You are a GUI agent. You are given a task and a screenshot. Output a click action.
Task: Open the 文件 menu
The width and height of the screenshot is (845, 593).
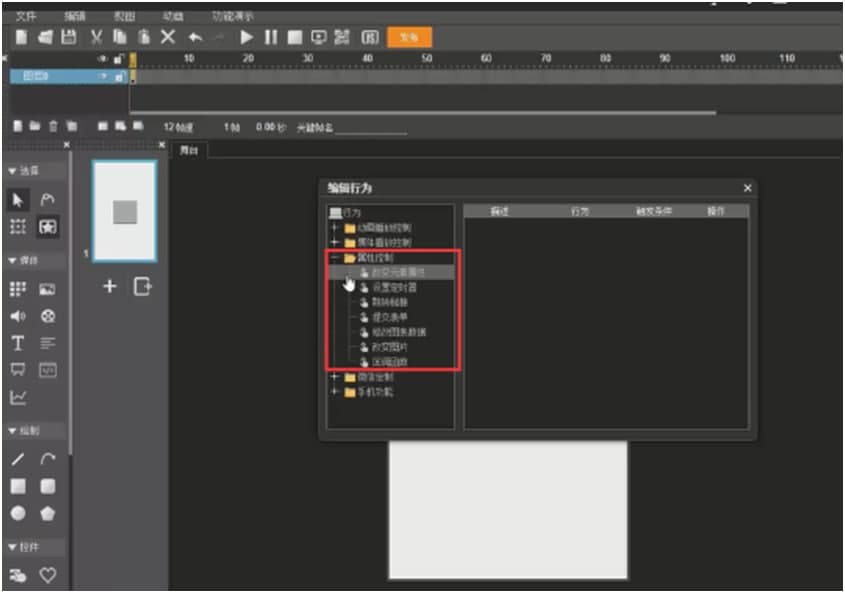pyautogui.click(x=26, y=16)
